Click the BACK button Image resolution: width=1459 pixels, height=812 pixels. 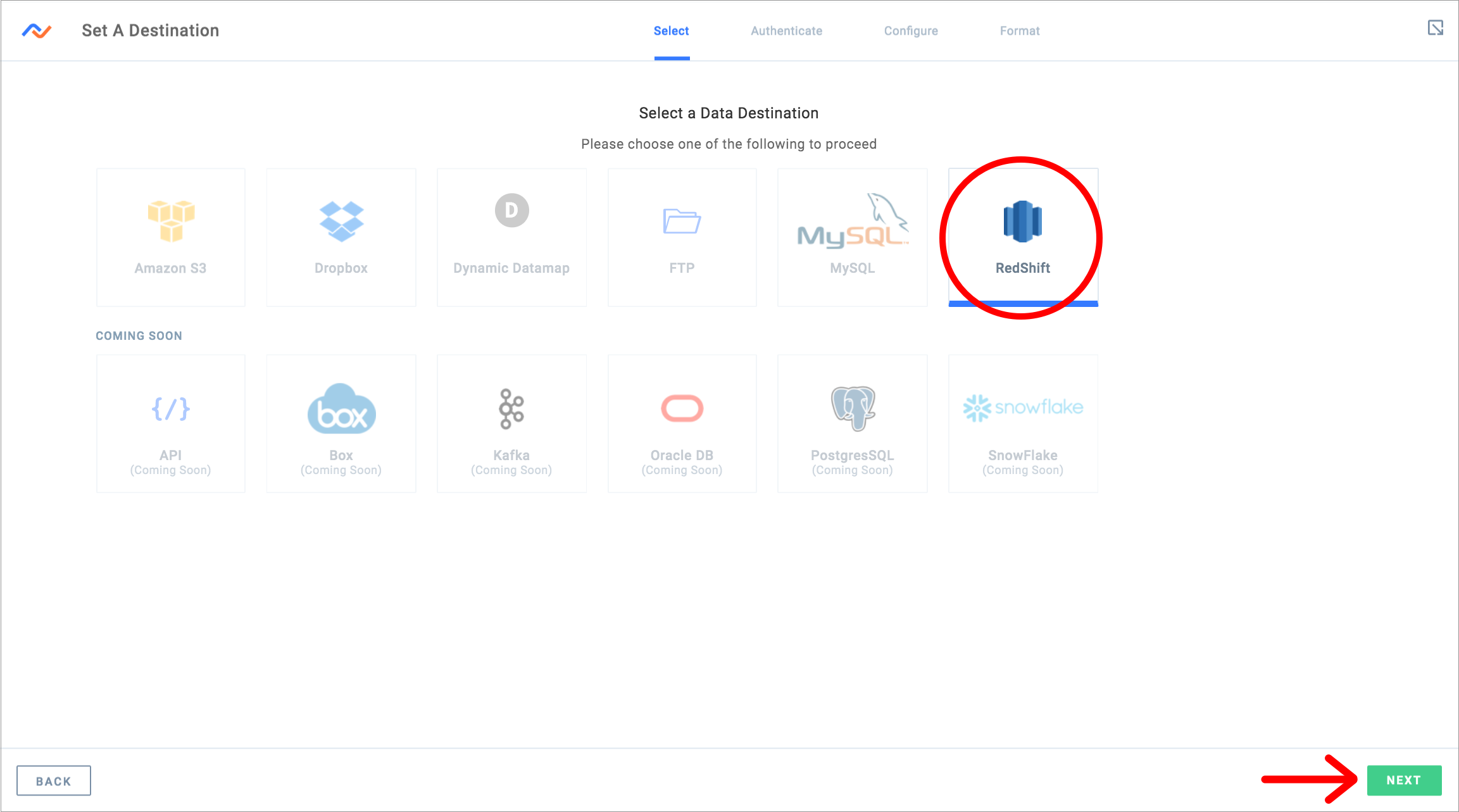click(x=54, y=781)
